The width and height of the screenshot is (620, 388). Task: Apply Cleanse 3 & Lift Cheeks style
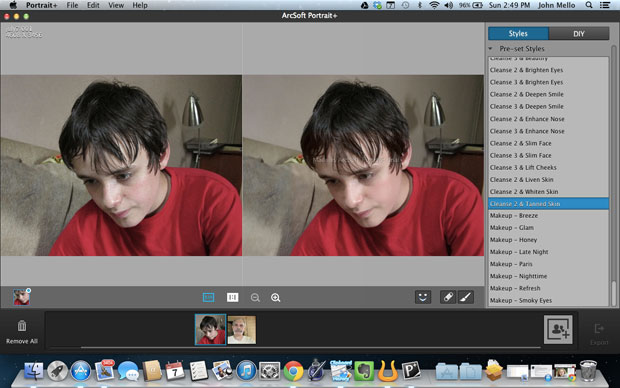(548, 167)
